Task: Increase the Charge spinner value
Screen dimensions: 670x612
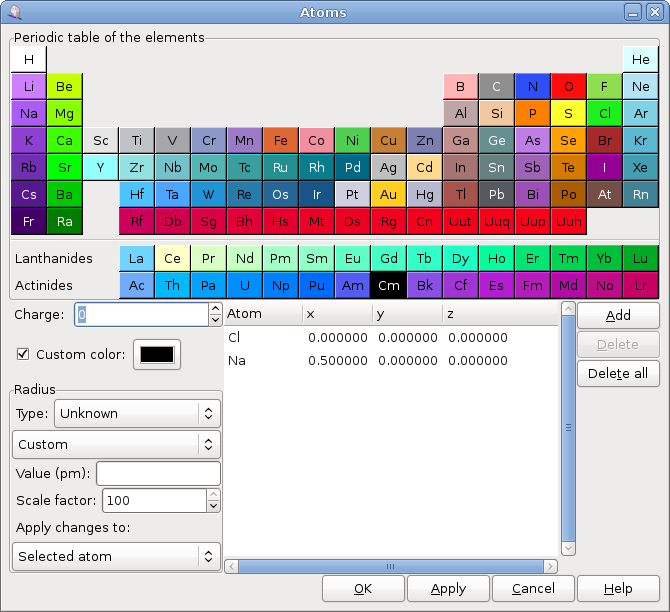Action: [x=215, y=309]
